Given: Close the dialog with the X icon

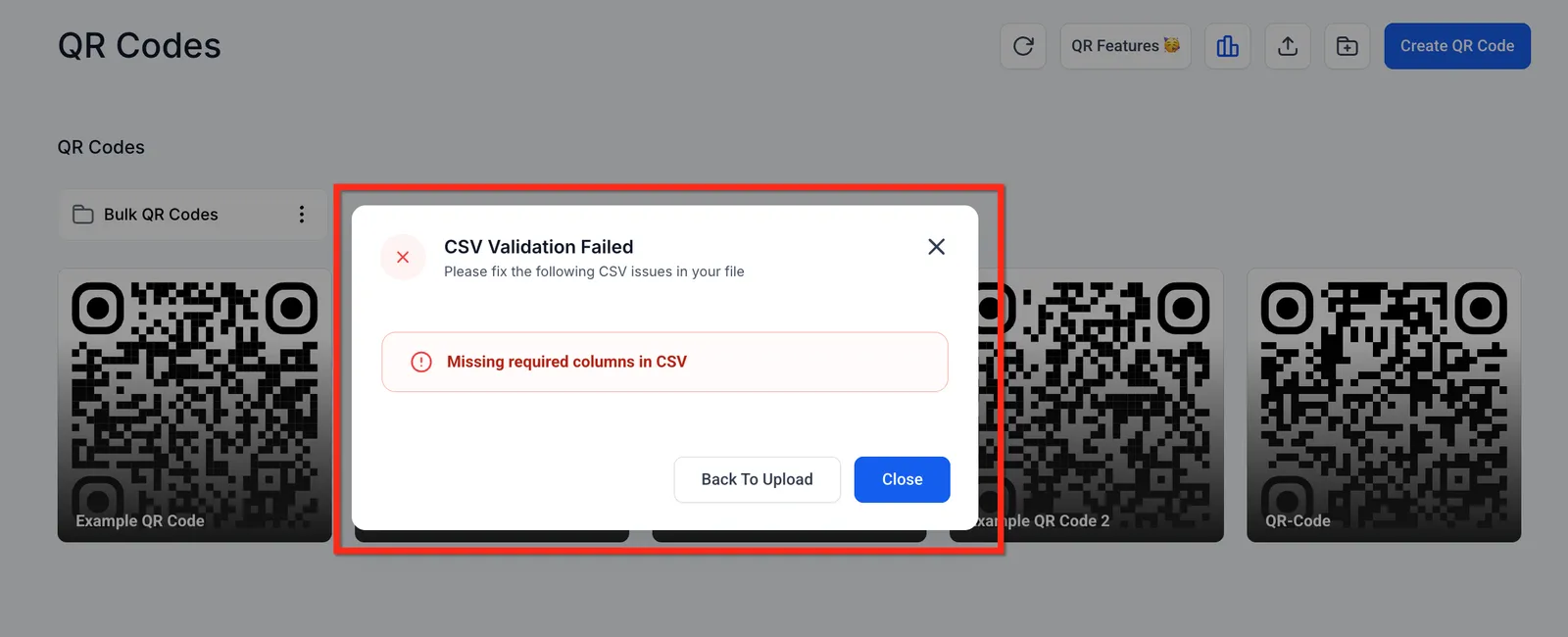Looking at the screenshot, I should tap(937, 247).
